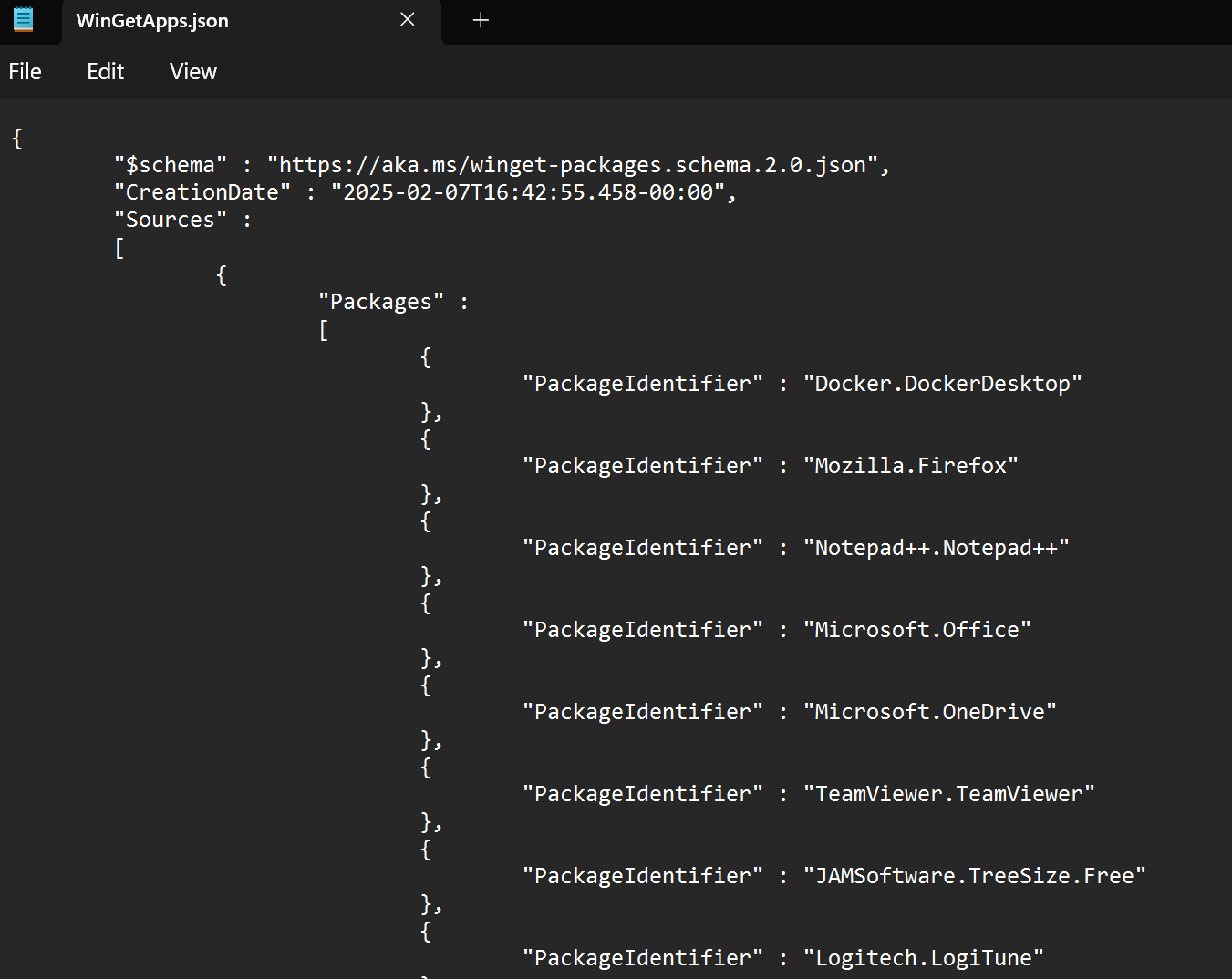Click the "Packages" key text
Viewport: 1232px width, 979px height.
pos(381,302)
